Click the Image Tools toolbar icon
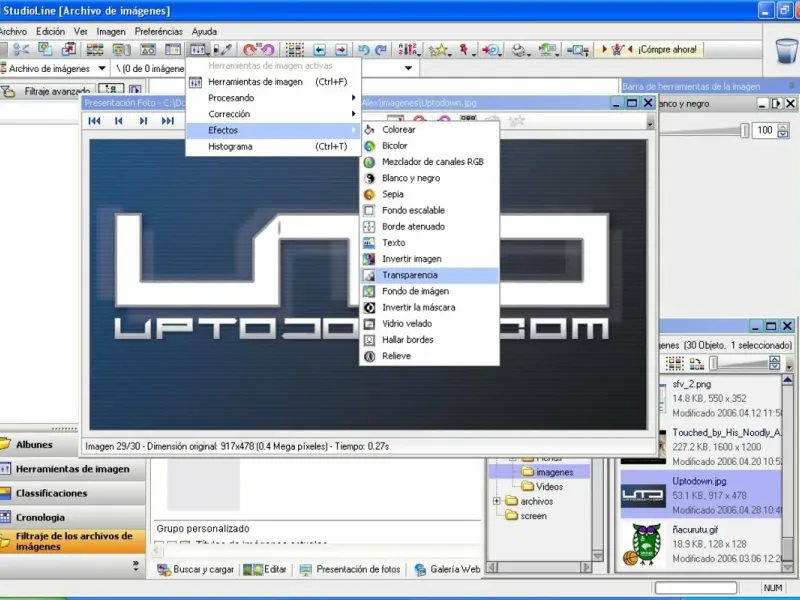Screen dimensions: 800x600 (x=197, y=49)
